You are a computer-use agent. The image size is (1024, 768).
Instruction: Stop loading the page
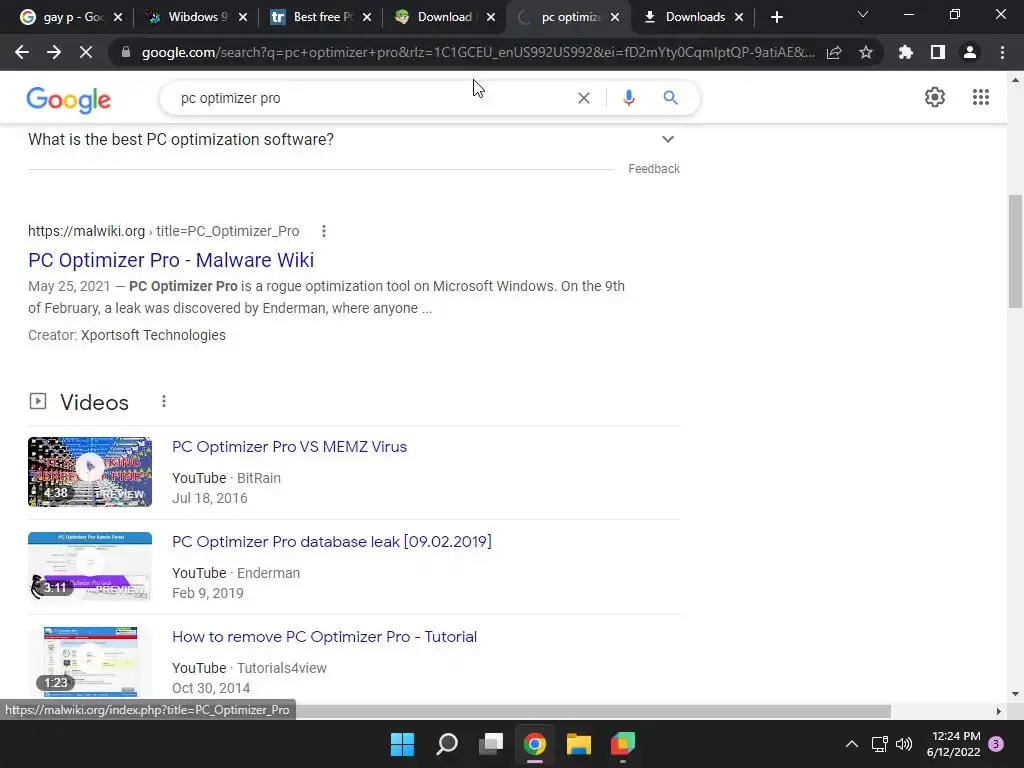[x=86, y=52]
